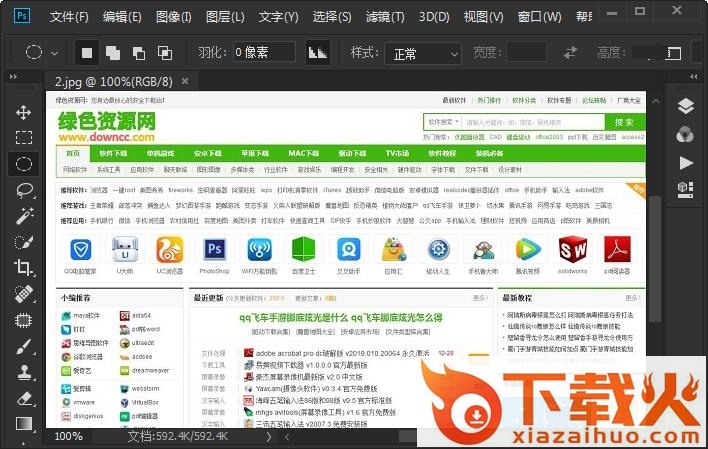Choose Add to selection mode
The height and width of the screenshot is (449, 708).
click(x=113, y=53)
